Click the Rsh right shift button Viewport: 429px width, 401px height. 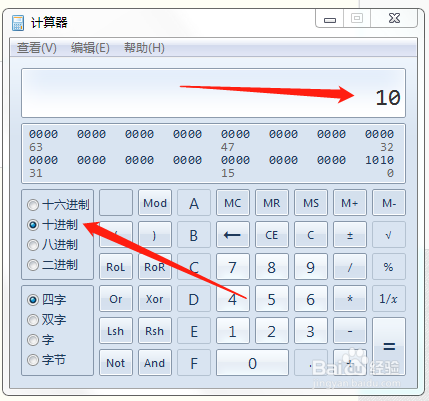click(x=155, y=331)
